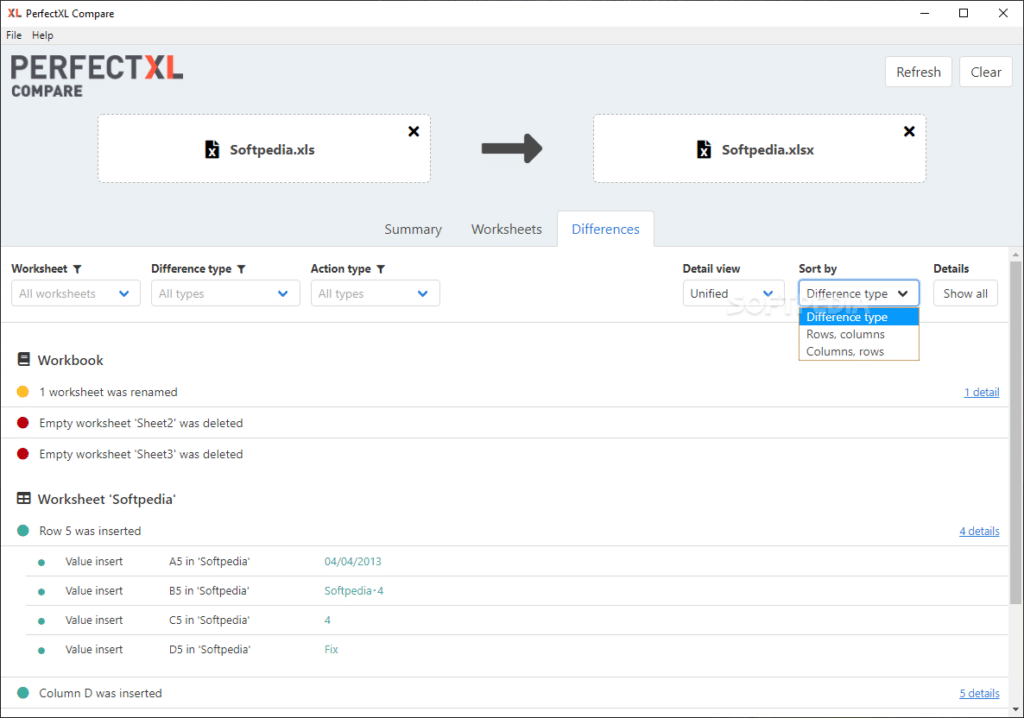Click the Softpedia.xls file name
This screenshot has width=1024, height=718.
[272, 150]
